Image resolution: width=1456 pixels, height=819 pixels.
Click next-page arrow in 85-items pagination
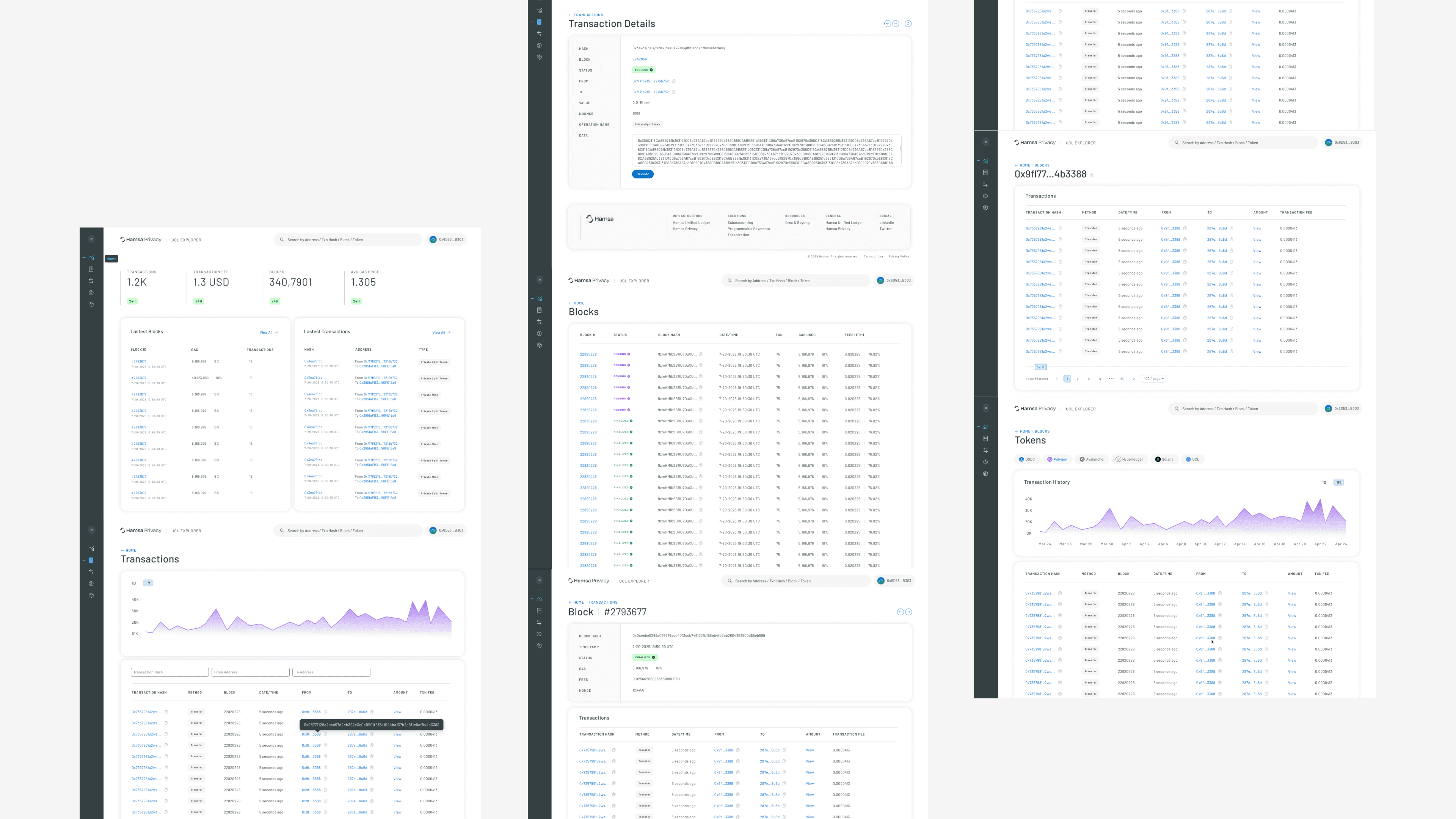click(1133, 379)
